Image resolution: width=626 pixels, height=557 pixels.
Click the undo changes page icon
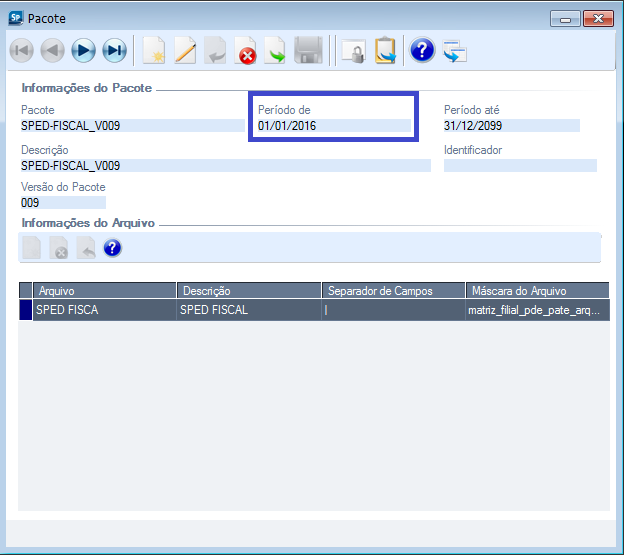click(215, 51)
